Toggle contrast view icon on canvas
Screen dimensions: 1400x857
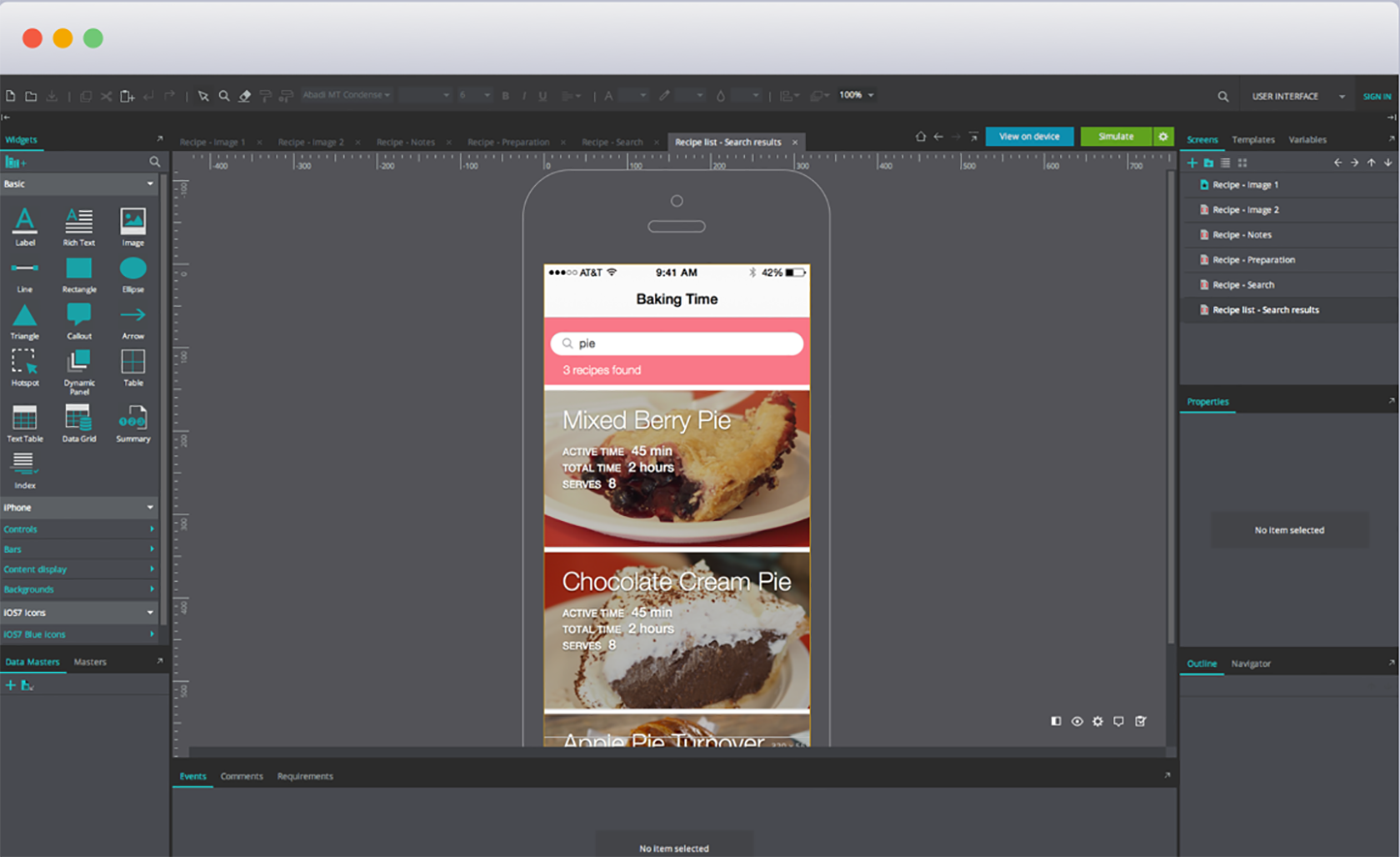click(1056, 721)
